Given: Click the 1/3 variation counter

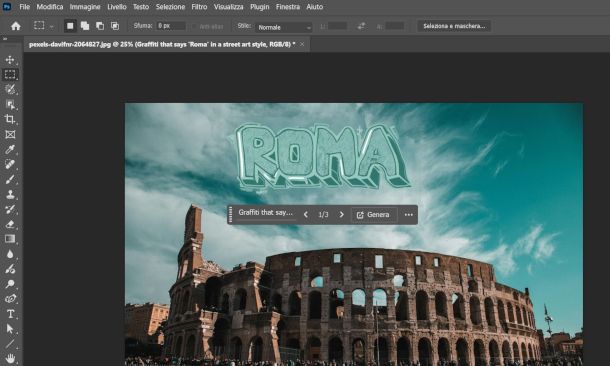Looking at the screenshot, I should 323,215.
